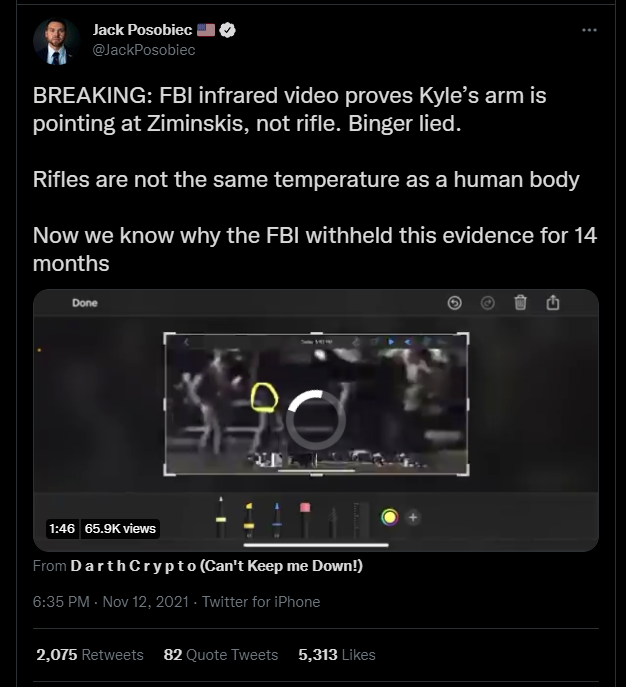626x687 pixels.
Task: Click the undo arrow icon in video
Action: click(454, 303)
